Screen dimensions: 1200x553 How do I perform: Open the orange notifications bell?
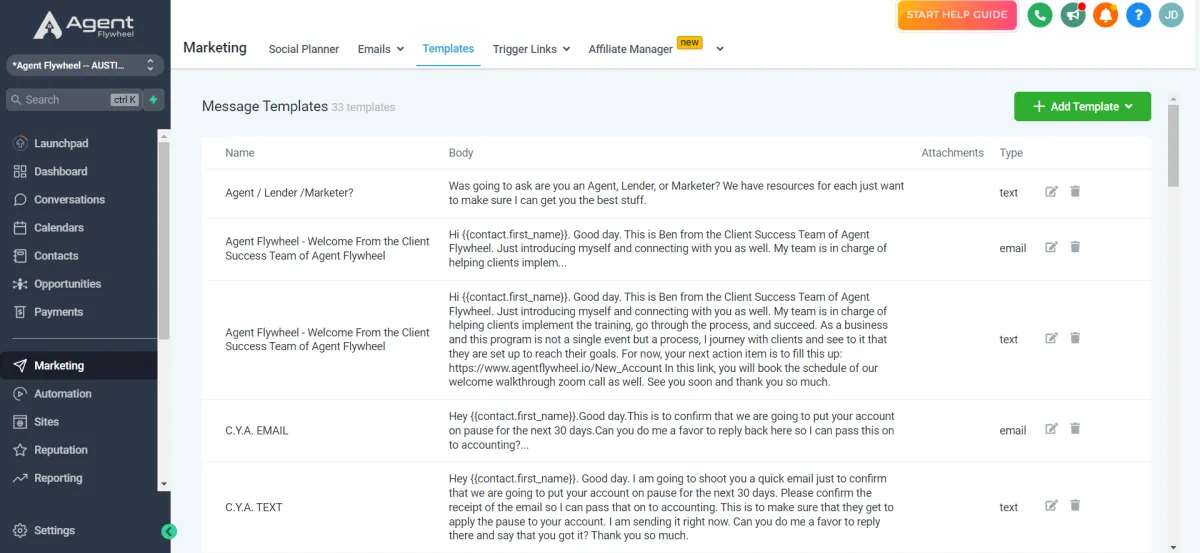pos(1105,15)
